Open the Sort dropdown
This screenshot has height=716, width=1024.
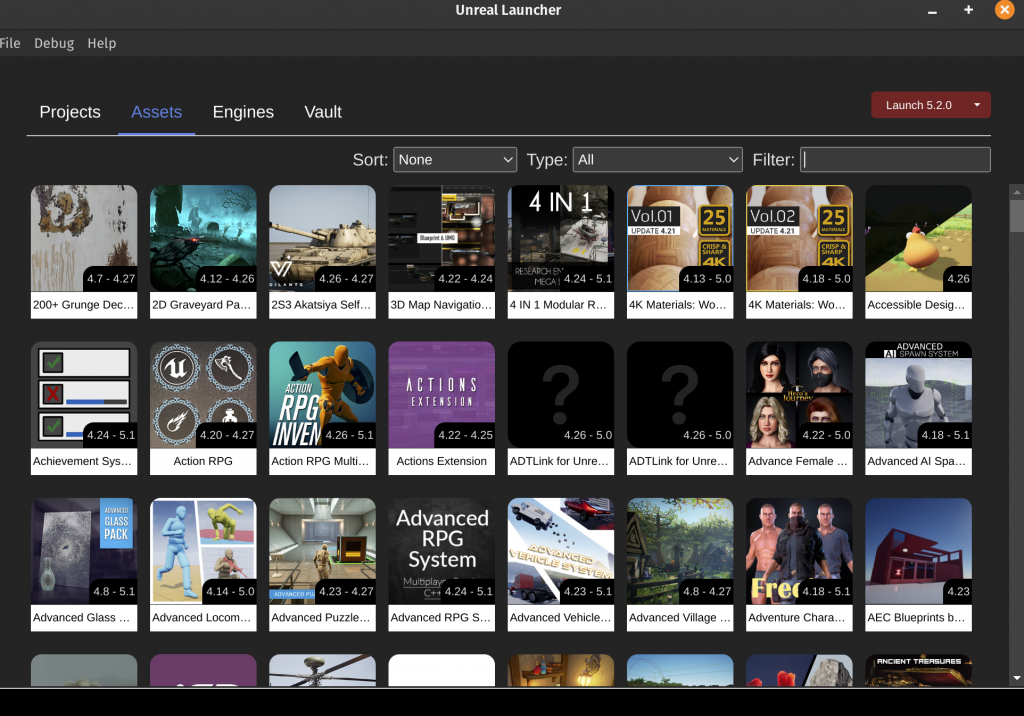tap(455, 159)
